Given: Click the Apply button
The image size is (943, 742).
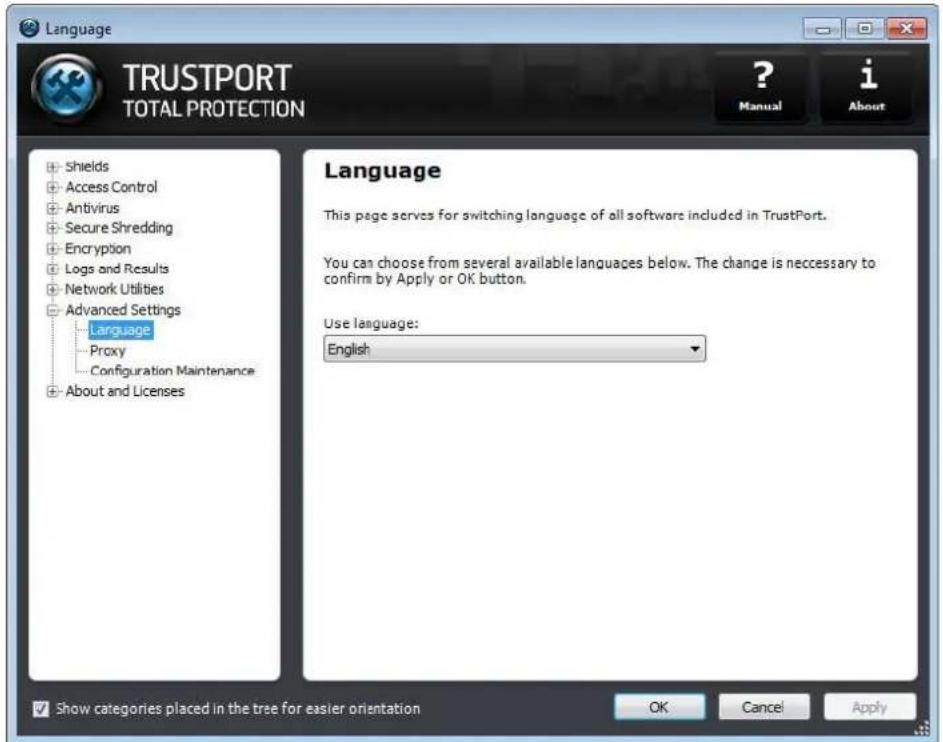Looking at the screenshot, I should tap(869, 707).
